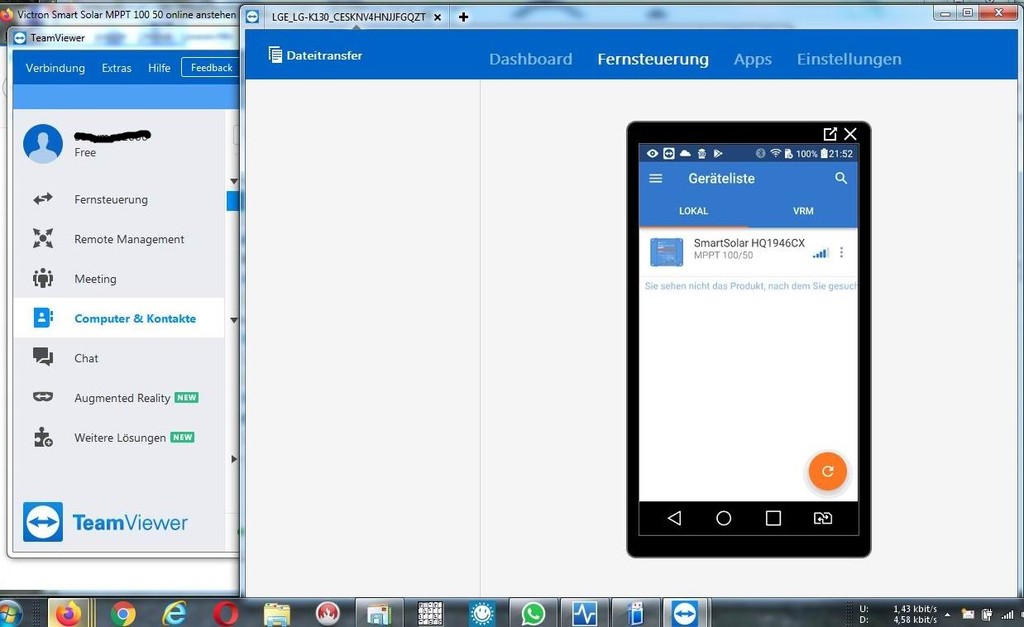Click the Weitere Lösungen puzzle icon
This screenshot has width=1024, height=627.
click(43, 437)
